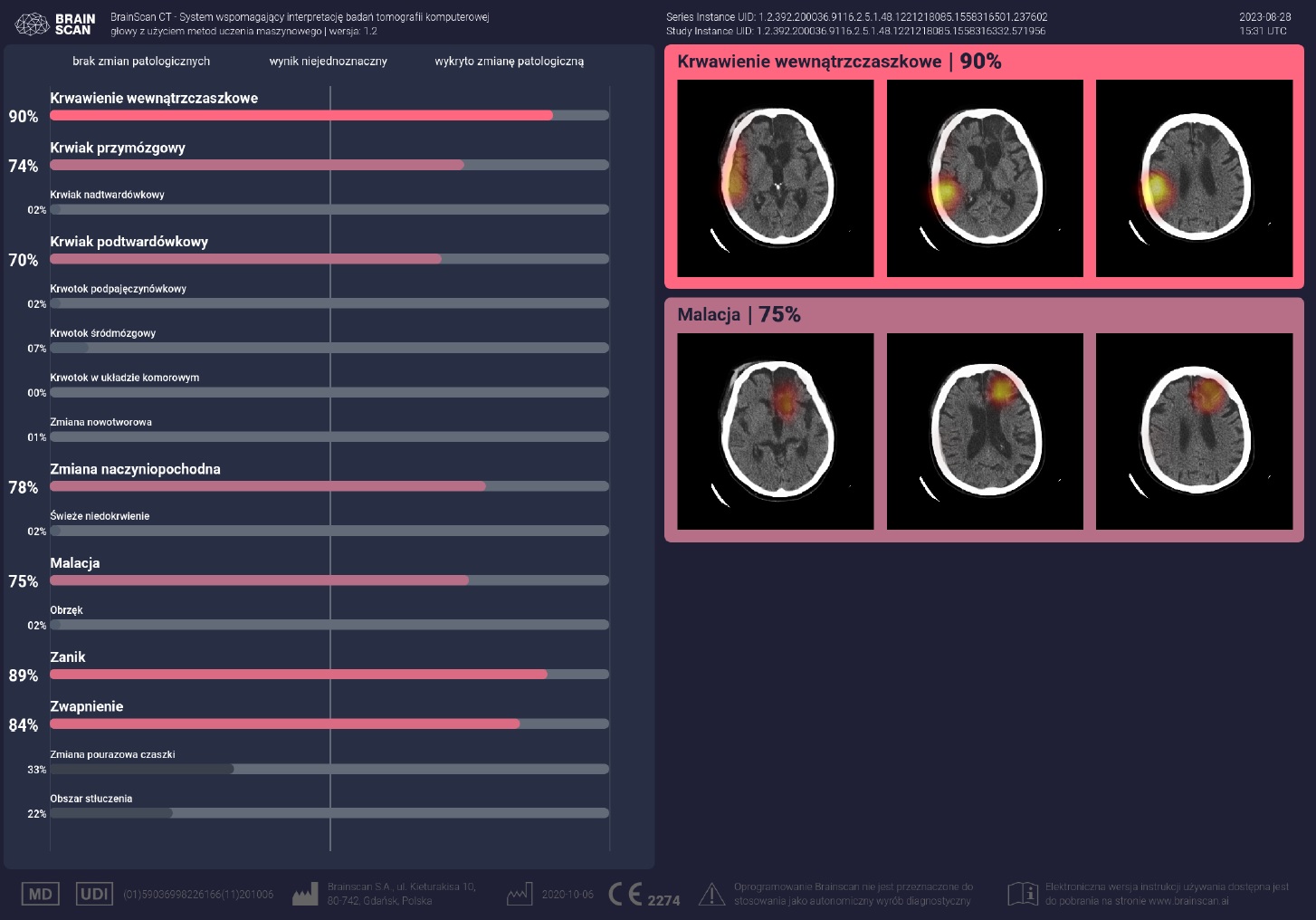The image size is (1316, 920).
Task: Click the 'Malacja | 75%' panel heading
Action: pos(739,315)
